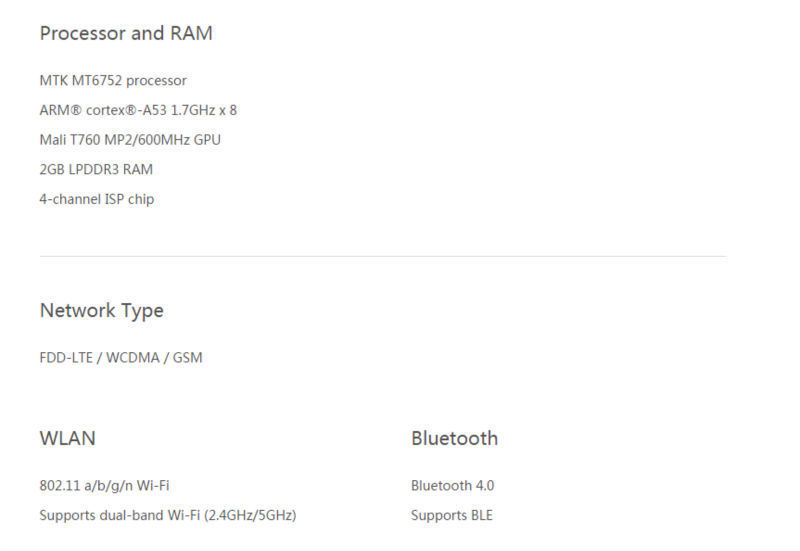800x551 pixels.
Task: Click the horizontal divider below processor specs
Action: coord(382,257)
